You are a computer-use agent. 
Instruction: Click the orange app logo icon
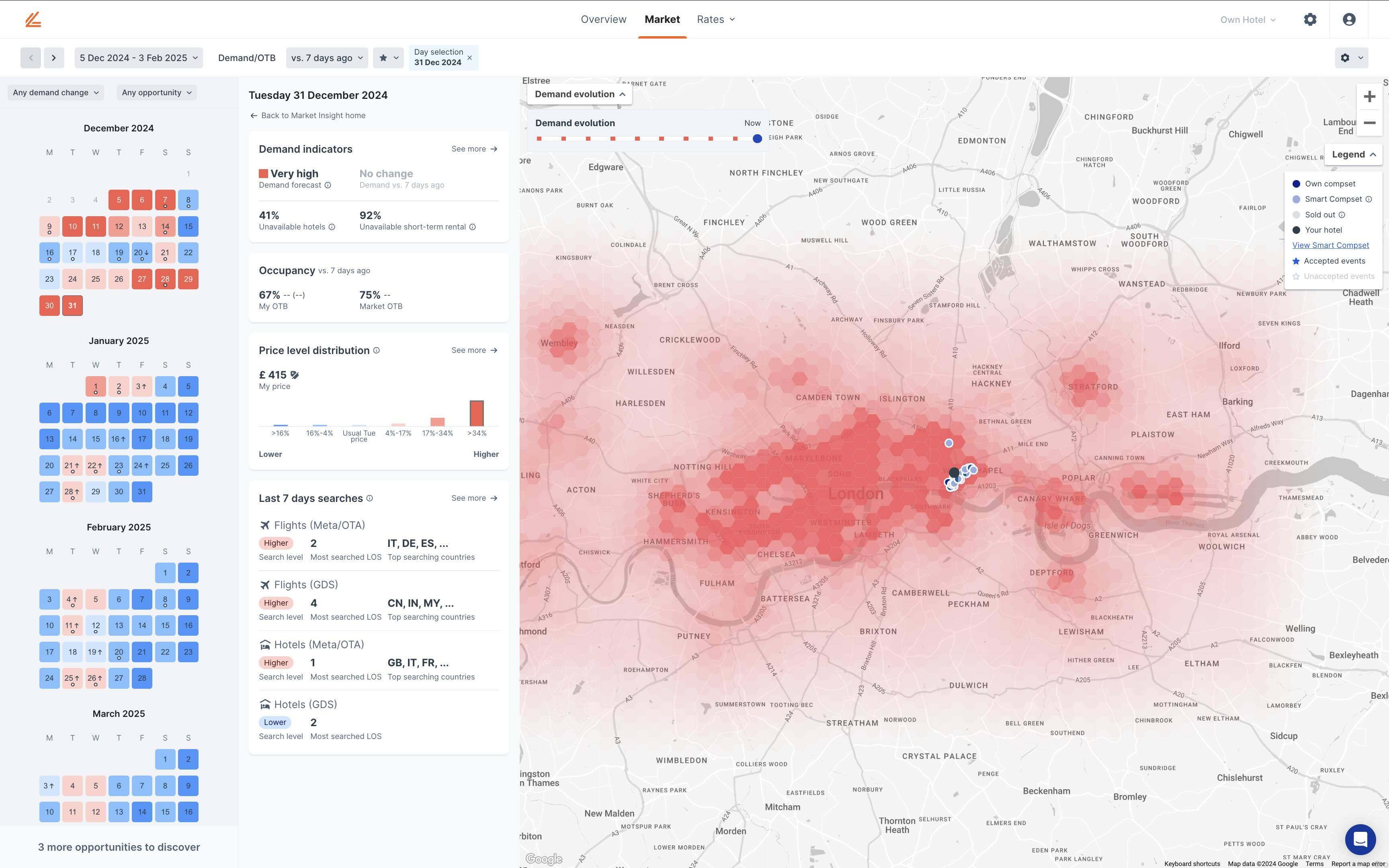pos(33,20)
